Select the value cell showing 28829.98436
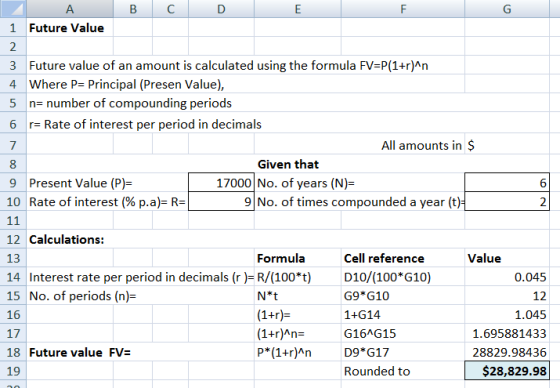This screenshot has width=560, height=388. point(507,352)
